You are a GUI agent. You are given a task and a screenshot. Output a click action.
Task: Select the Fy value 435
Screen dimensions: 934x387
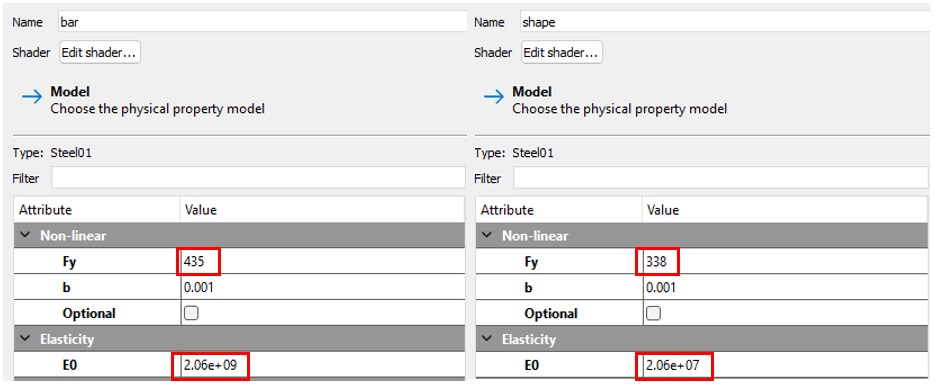(x=194, y=261)
